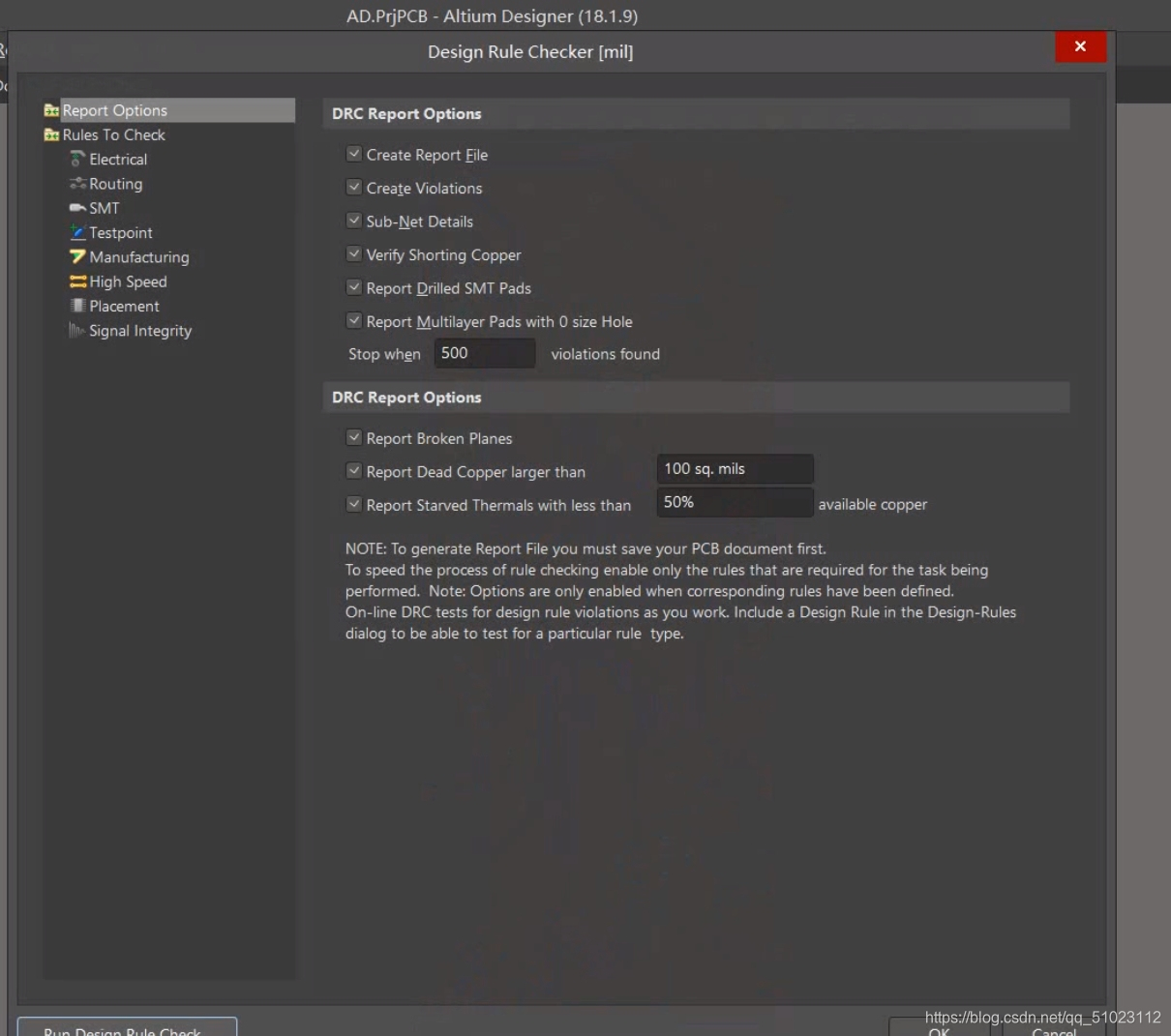This screenshot has width=1171, height=1036.
Task: Click the Rules To Check folder icon
Action: 51,134
